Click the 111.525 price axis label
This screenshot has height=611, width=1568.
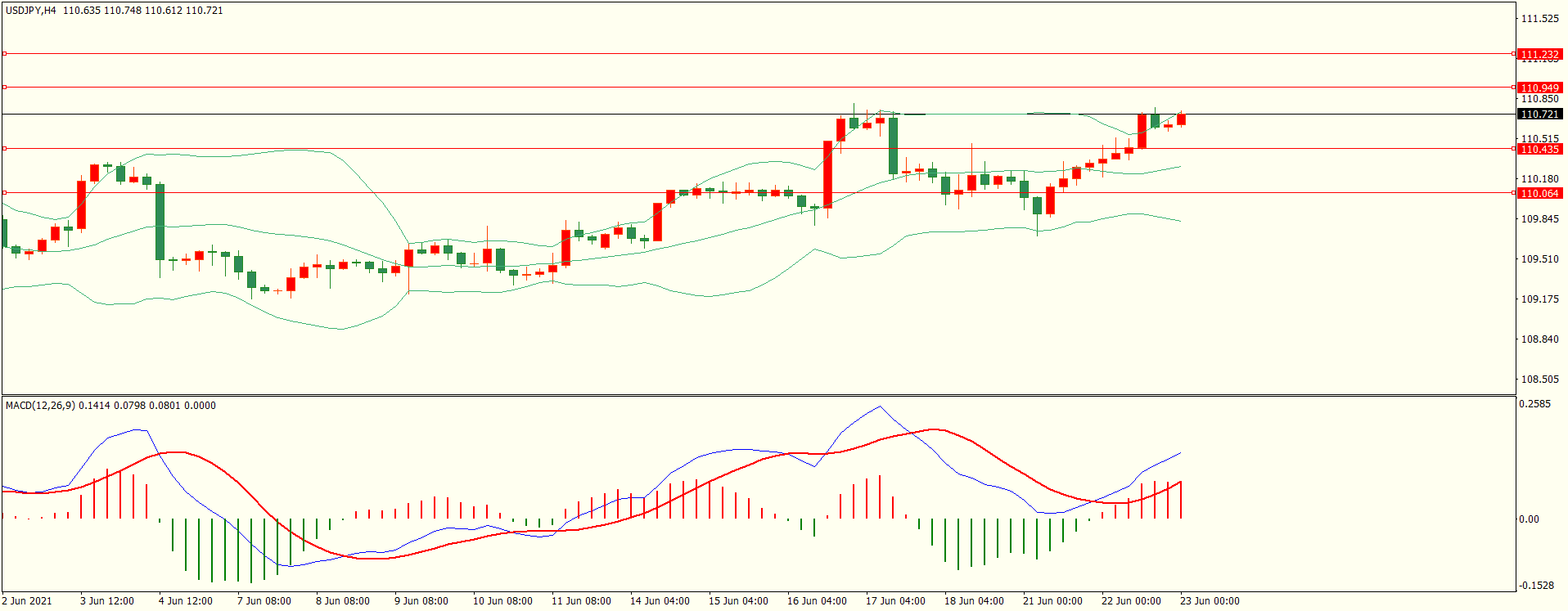tap(1539, 19)
